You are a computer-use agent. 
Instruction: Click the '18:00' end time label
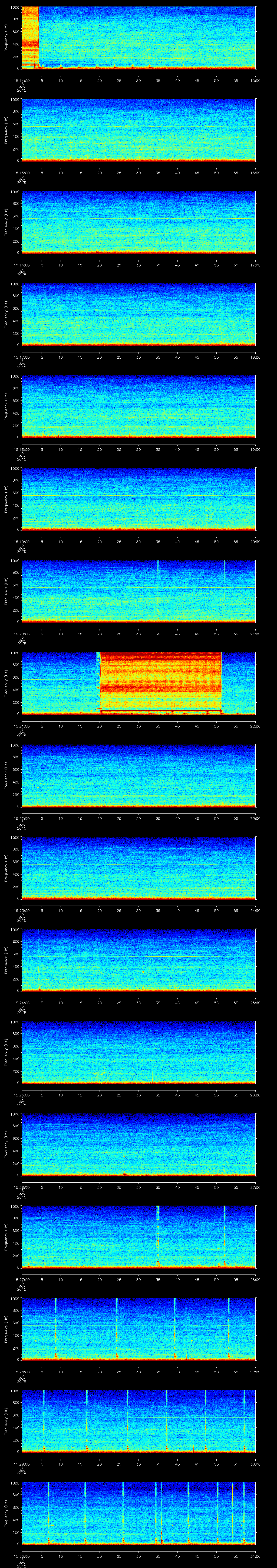click(256, 357)
